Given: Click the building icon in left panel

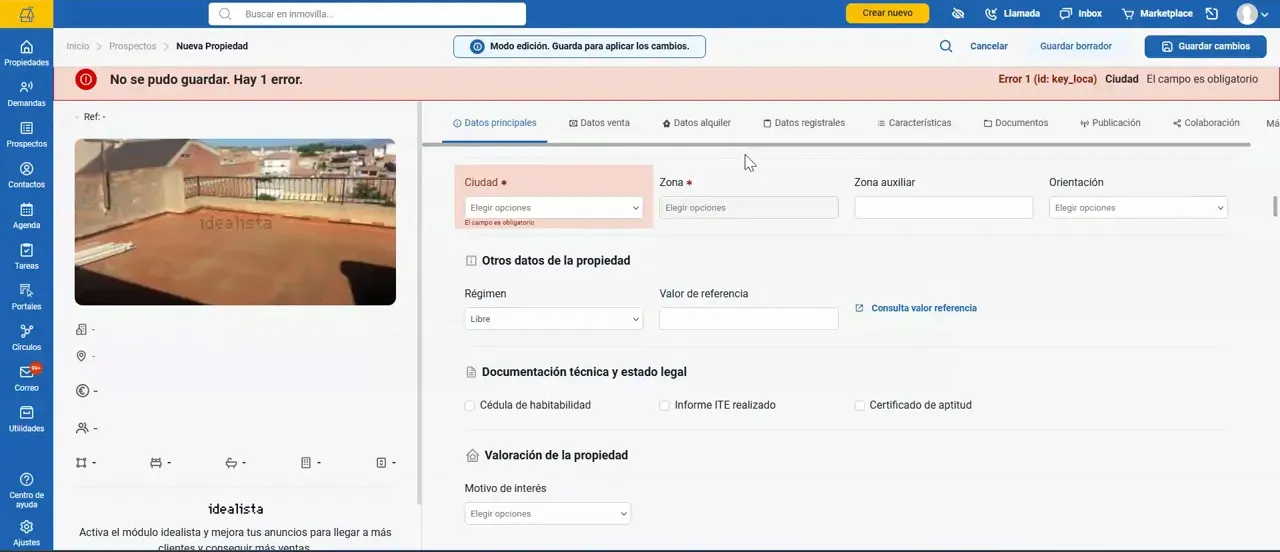Looking at the screenshot, I should [x=81, y=330].
